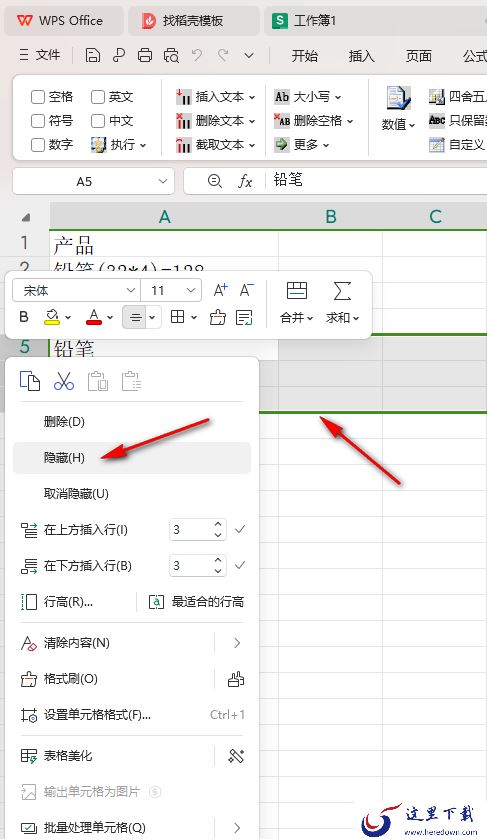Check the 英文 checkbox
Screen dimensions: 487x840
(x=98, y=97)
